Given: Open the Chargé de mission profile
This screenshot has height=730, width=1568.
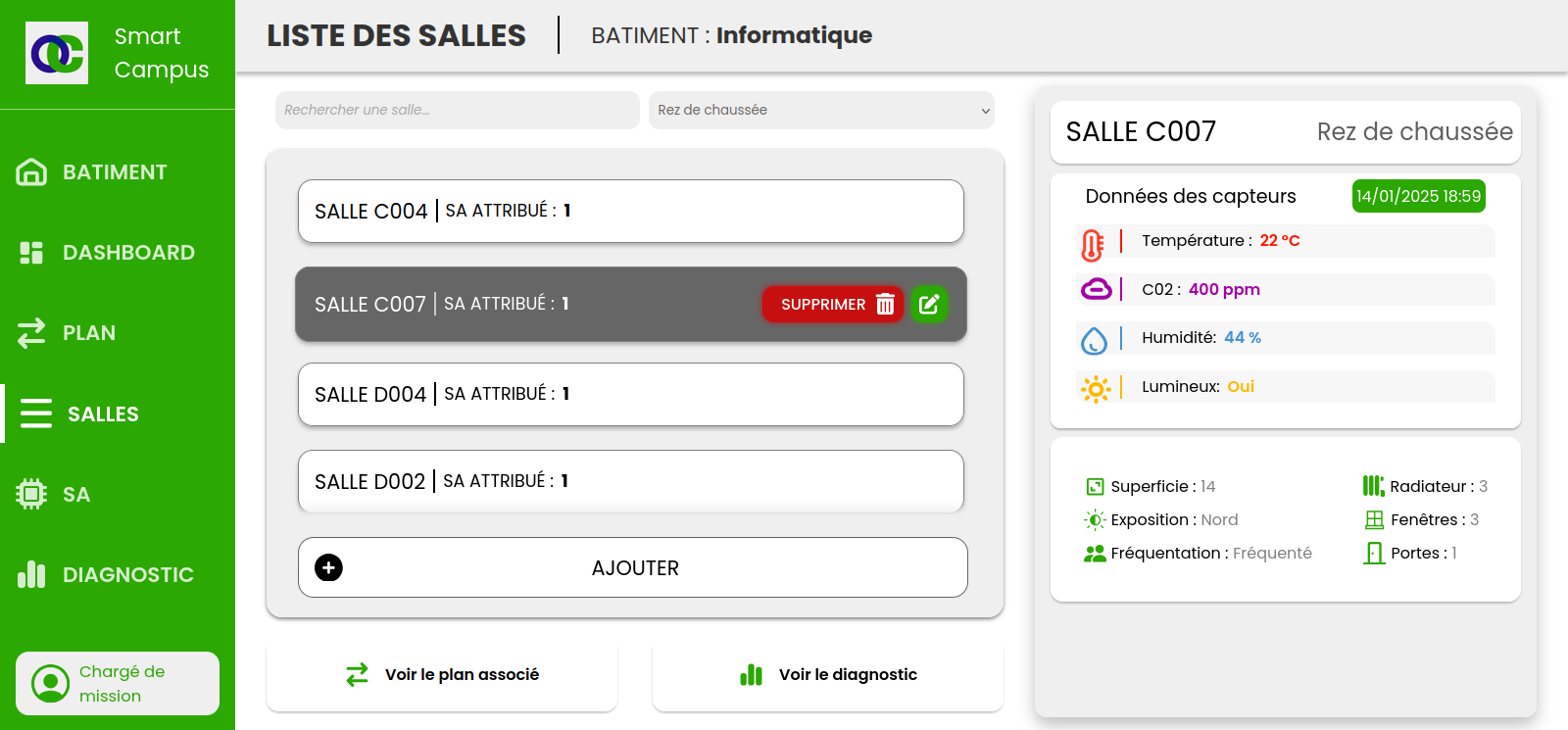Looking at the screenshot, I should (118, 683).
